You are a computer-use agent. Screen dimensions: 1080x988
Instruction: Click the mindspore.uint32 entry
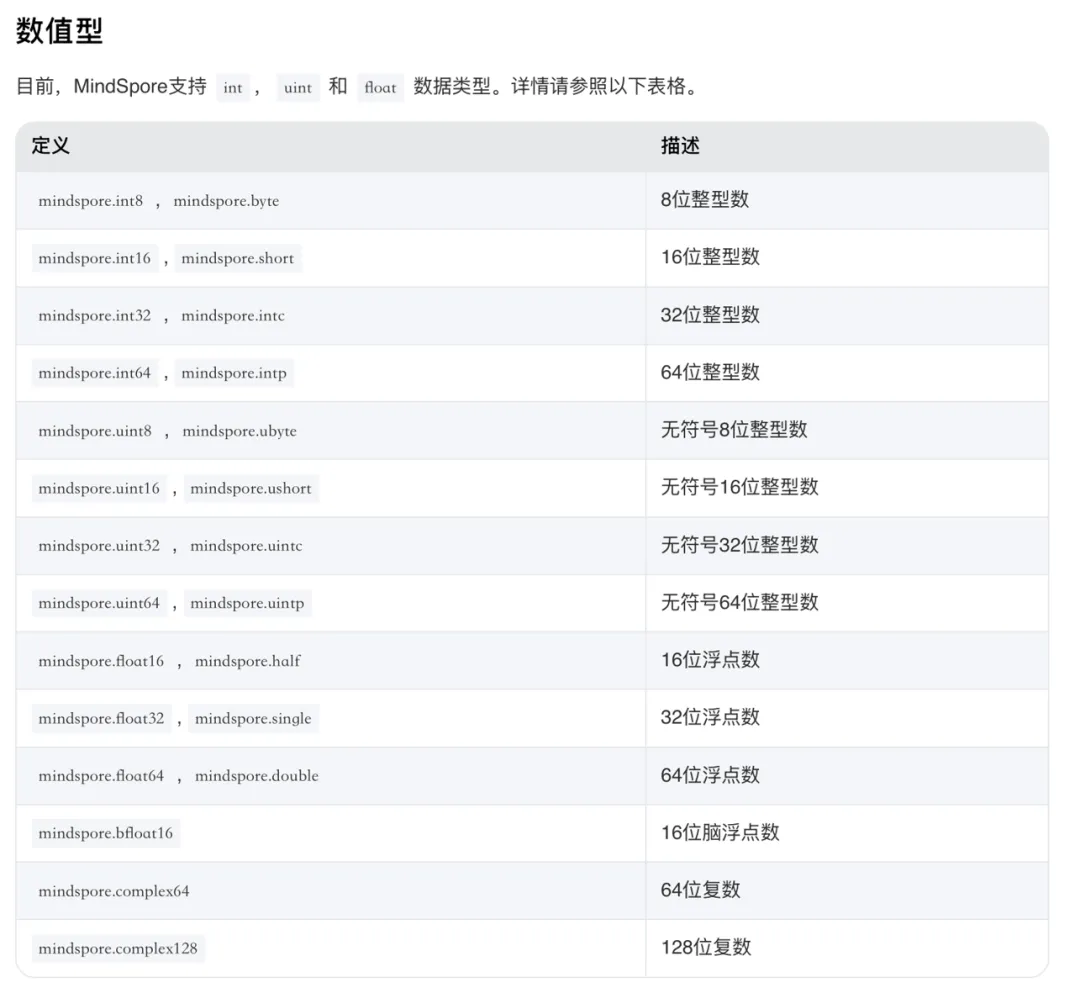99,546
